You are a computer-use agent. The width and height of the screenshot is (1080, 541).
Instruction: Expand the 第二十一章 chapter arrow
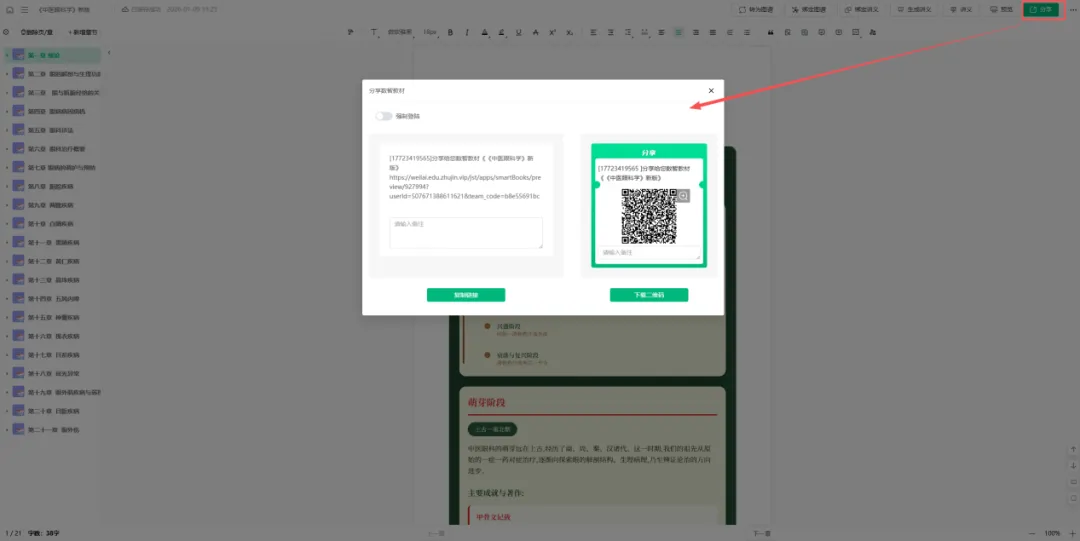pyautogui.click(x=7, y=430)
